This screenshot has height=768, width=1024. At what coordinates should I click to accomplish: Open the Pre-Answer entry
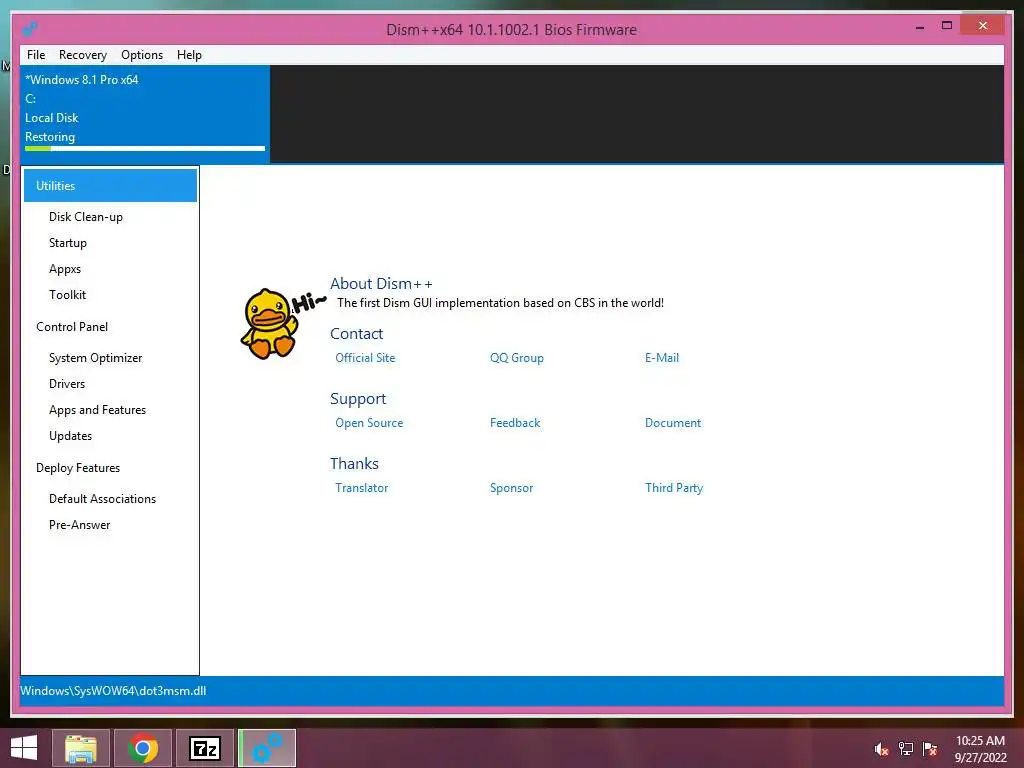(79, 525)
